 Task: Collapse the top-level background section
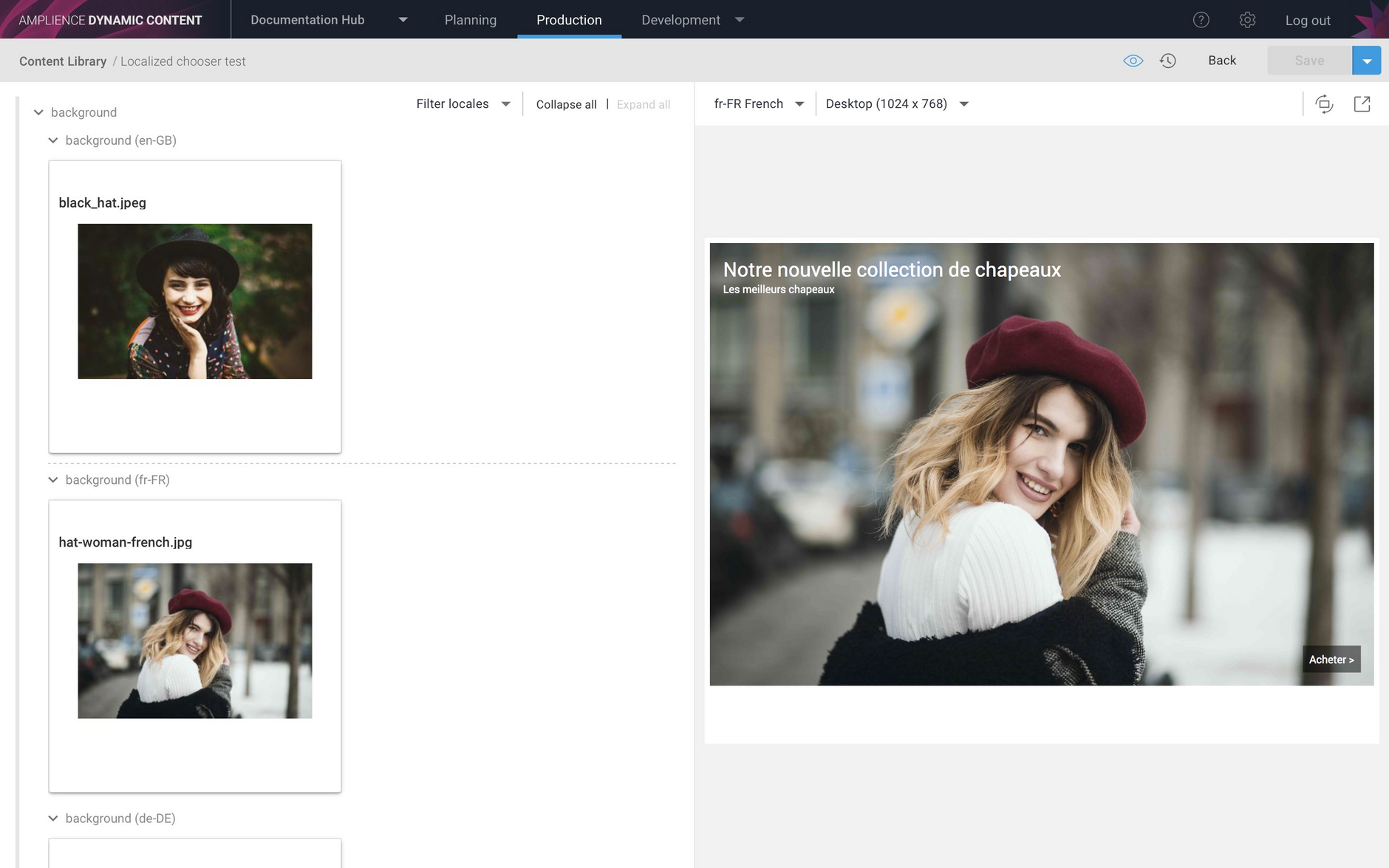pyautogui.click(x=38, y=112)
